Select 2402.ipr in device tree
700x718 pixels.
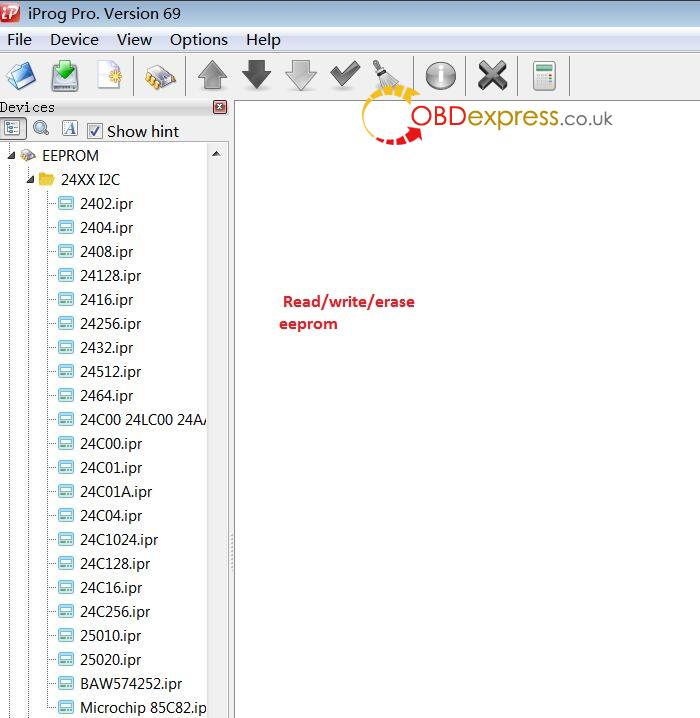pos(106,204)
